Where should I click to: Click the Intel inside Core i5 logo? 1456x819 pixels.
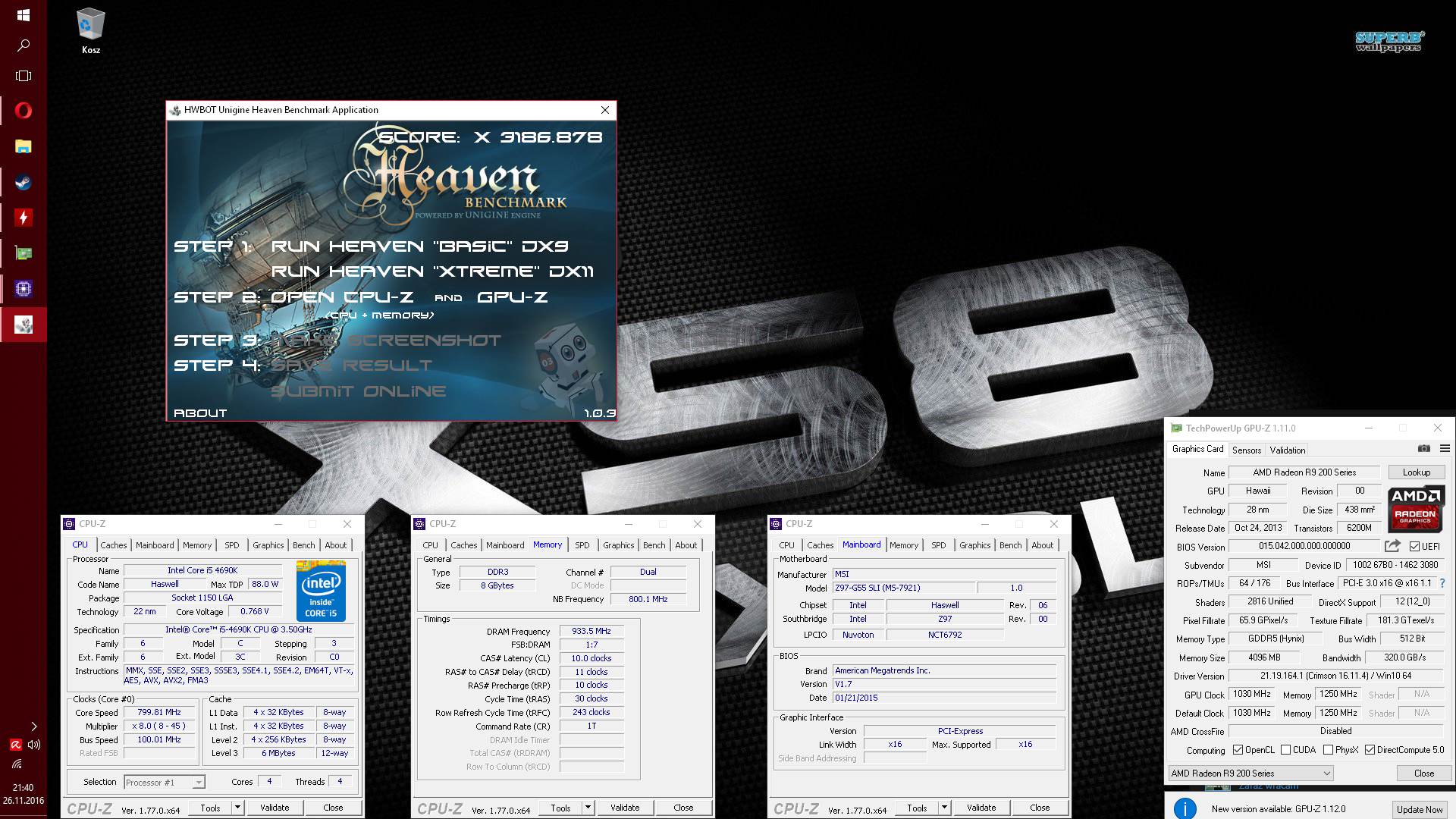[321, 591]
